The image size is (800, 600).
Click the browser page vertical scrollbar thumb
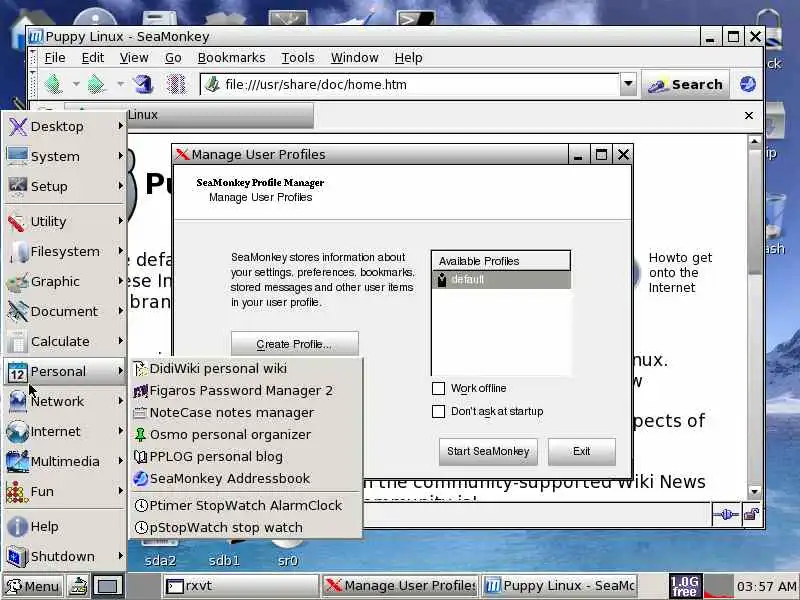point(755,213)
